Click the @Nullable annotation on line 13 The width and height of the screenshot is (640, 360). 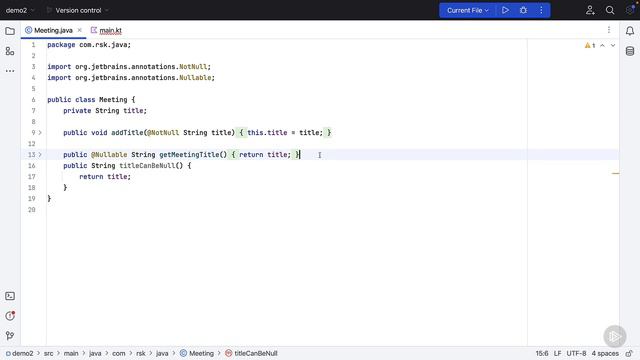[x=109, y=155]
